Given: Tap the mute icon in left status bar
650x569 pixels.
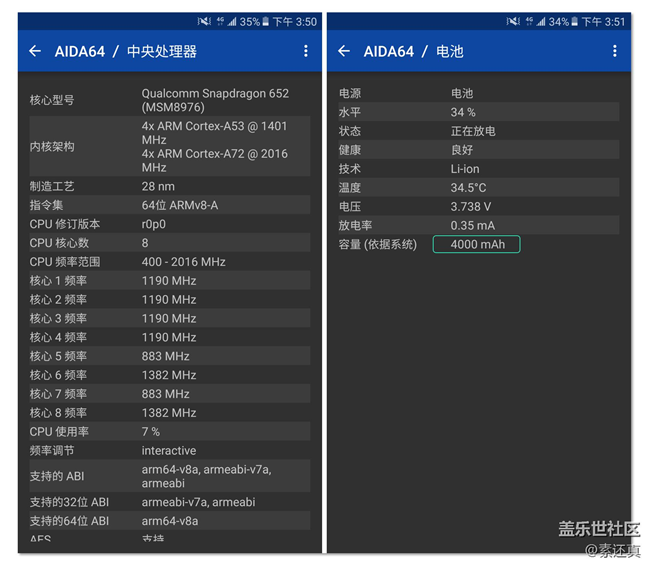Looking at the screenshot, I should point(205,21).
